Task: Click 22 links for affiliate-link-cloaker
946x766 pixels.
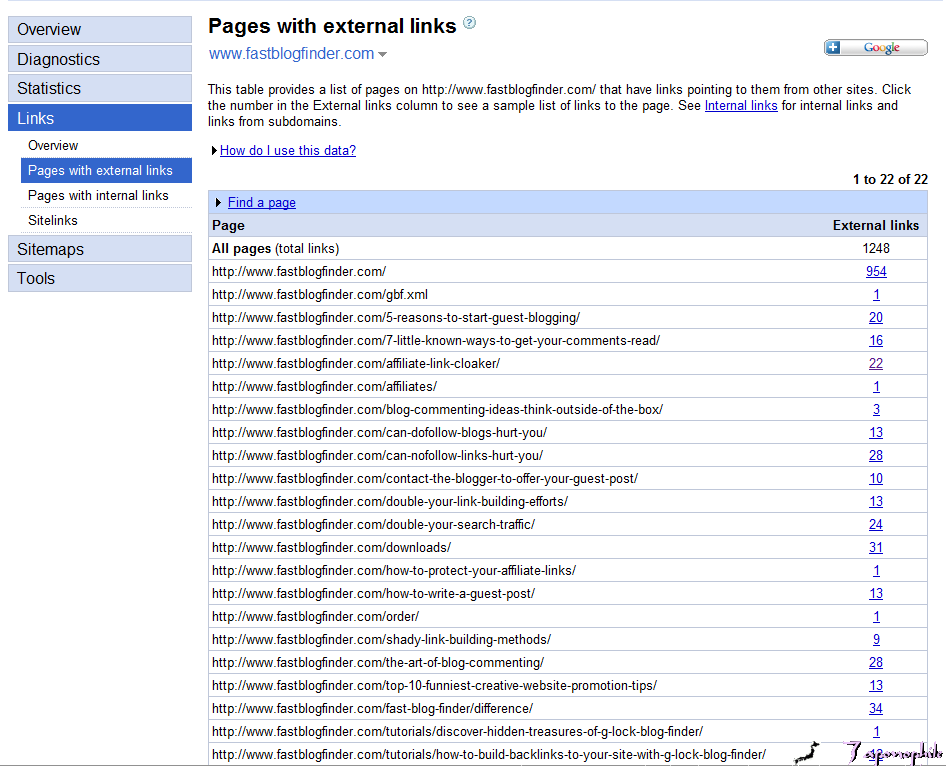Action: (876, 363)
